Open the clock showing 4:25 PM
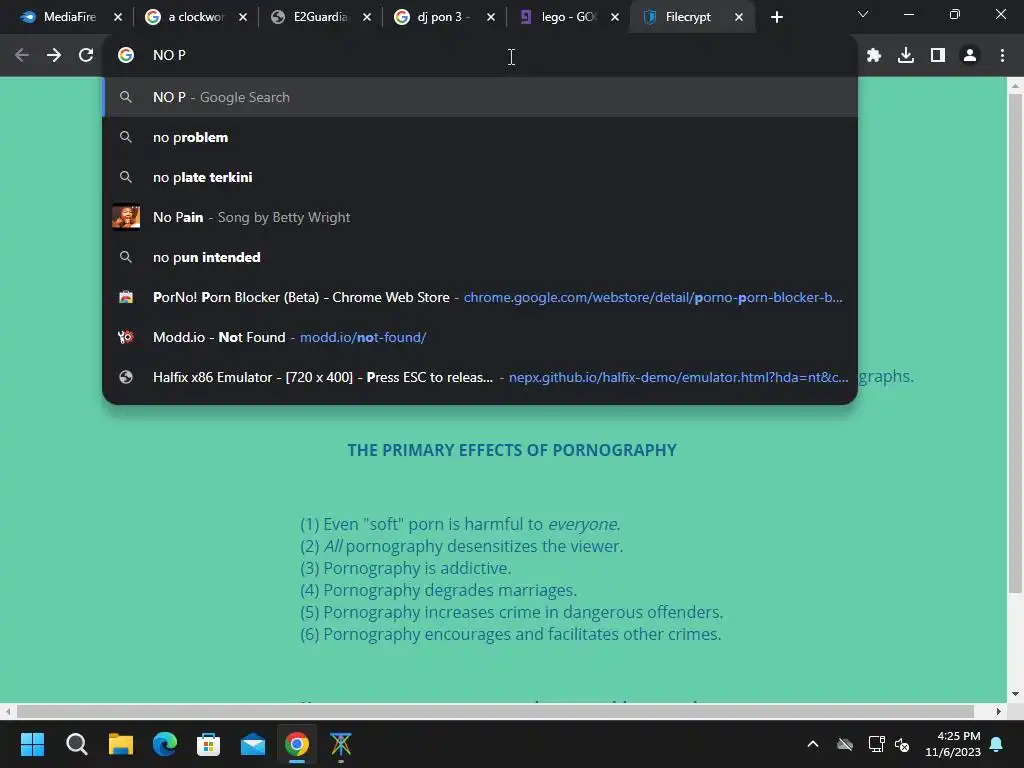The width and height of the screenshot is (1024, 768). 953,744
